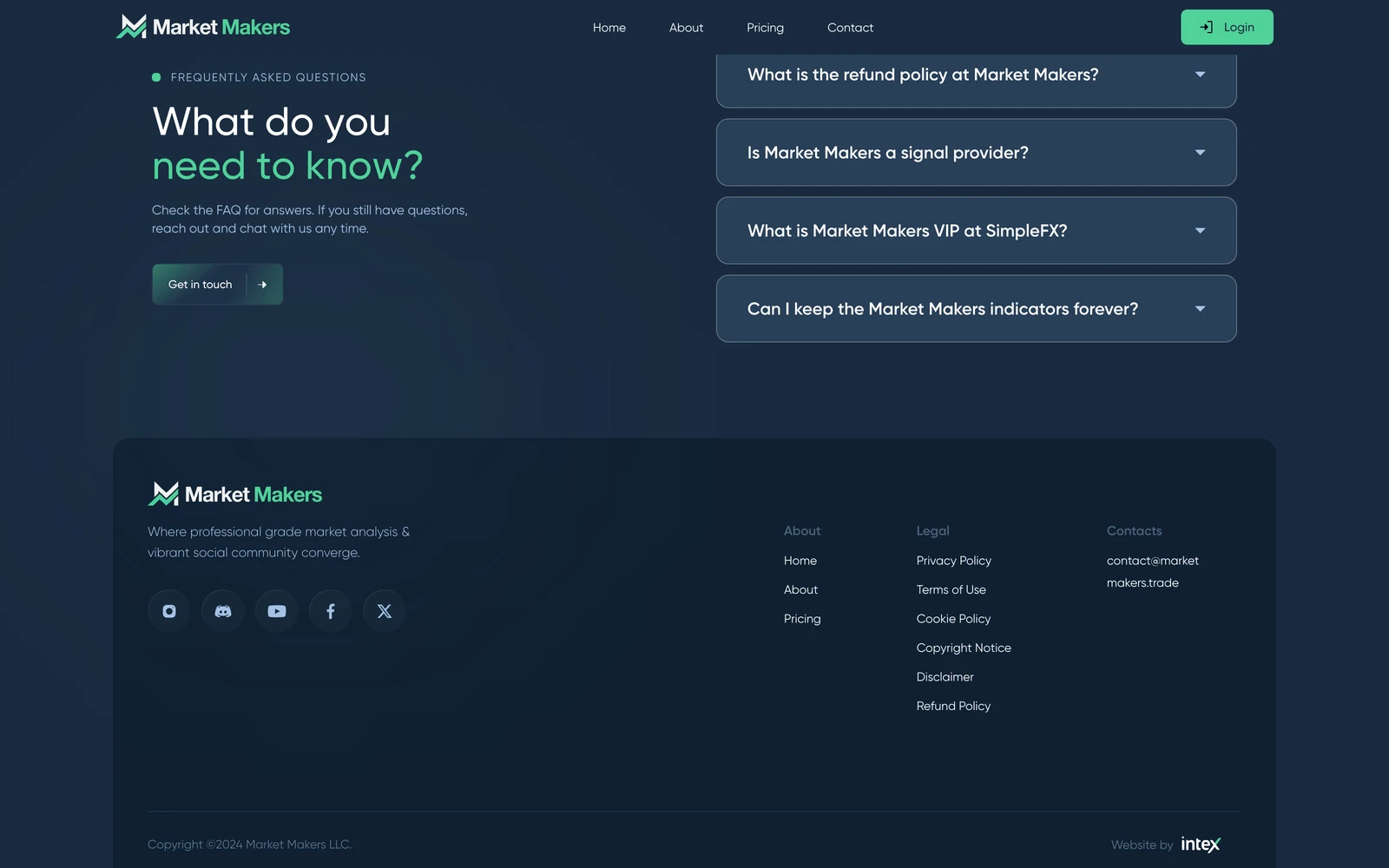Image resolution: width=1389 pixels, height=868 pixels.
Task: Click the contact@marketmakers.trade email link
Action: [1153, 572]
